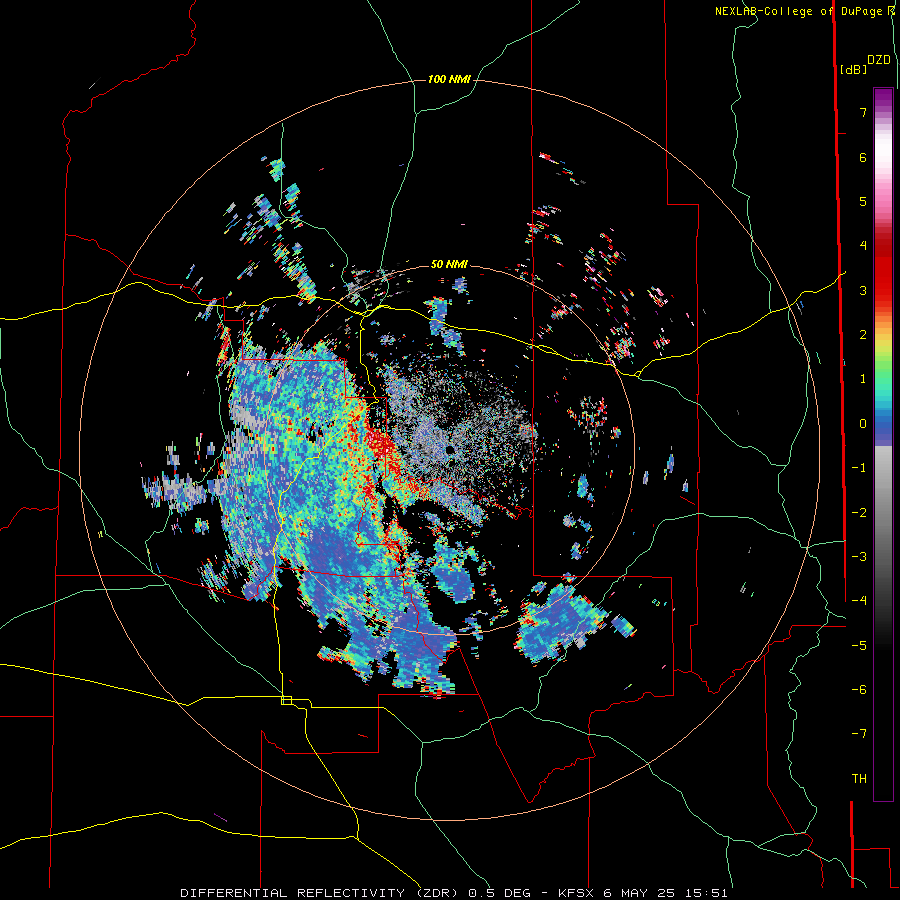Viewport: 900px width, 900px height.
Task: Click the 50 NMI range ring label
Action: (449, 264)
